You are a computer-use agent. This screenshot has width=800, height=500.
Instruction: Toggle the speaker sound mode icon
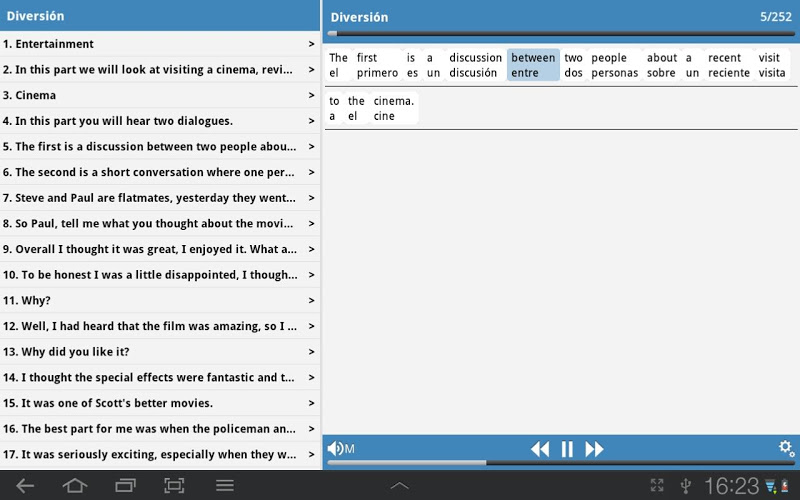coord(341,449)
